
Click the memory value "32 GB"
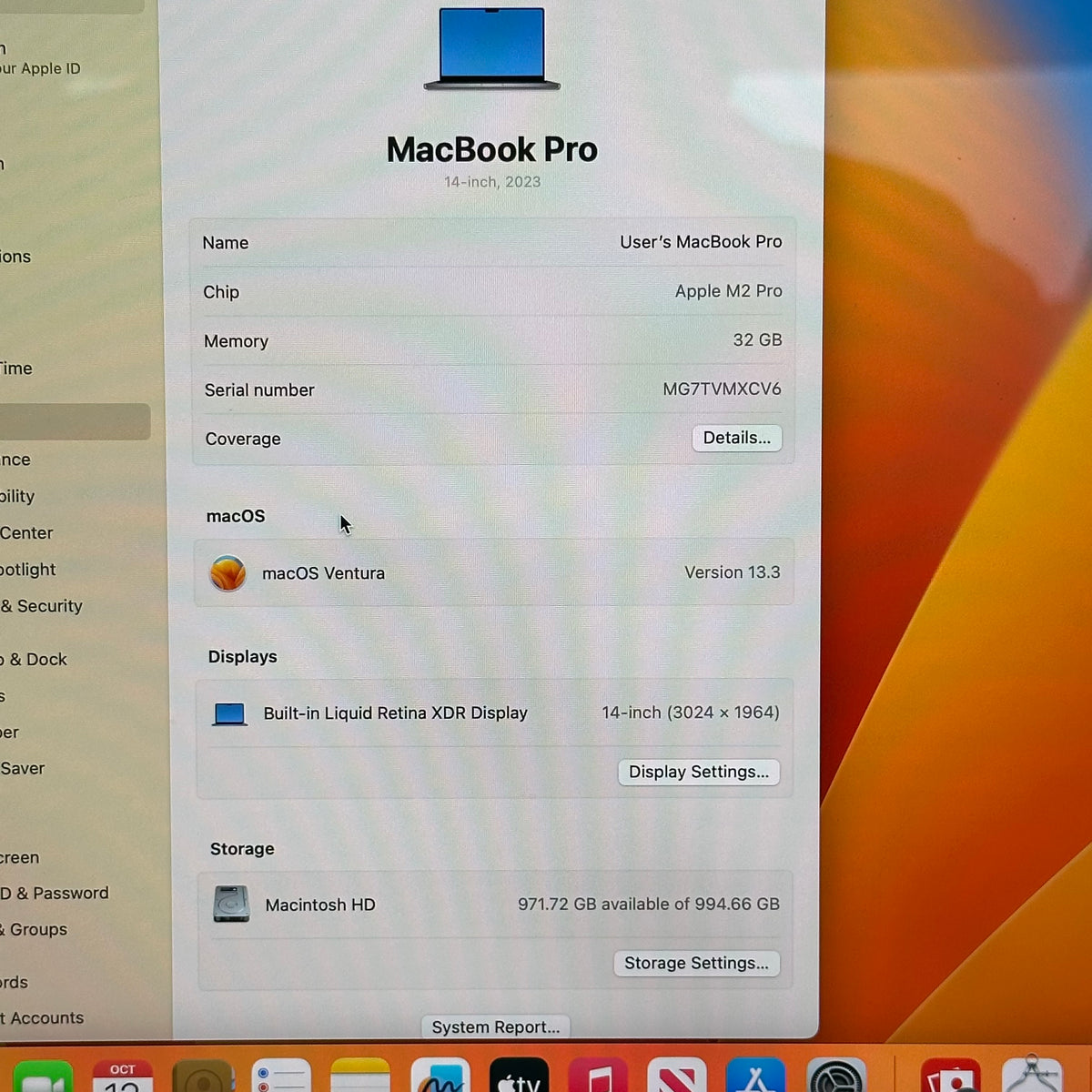758,339
